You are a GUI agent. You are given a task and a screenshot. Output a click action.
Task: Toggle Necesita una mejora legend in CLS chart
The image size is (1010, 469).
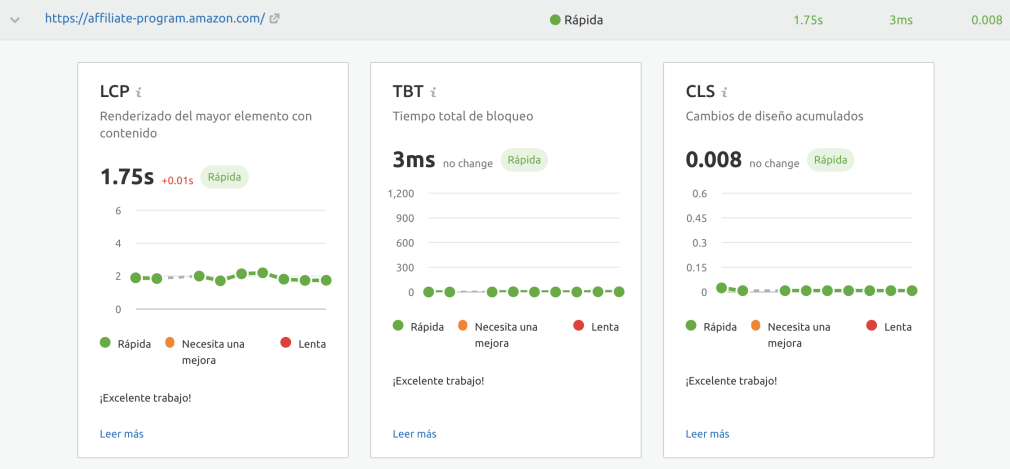(791, 335)
